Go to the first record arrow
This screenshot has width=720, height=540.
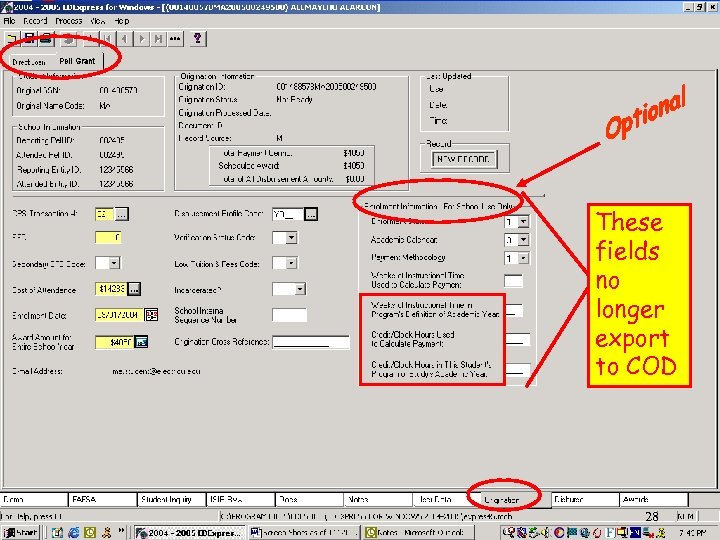pos(108,39)
